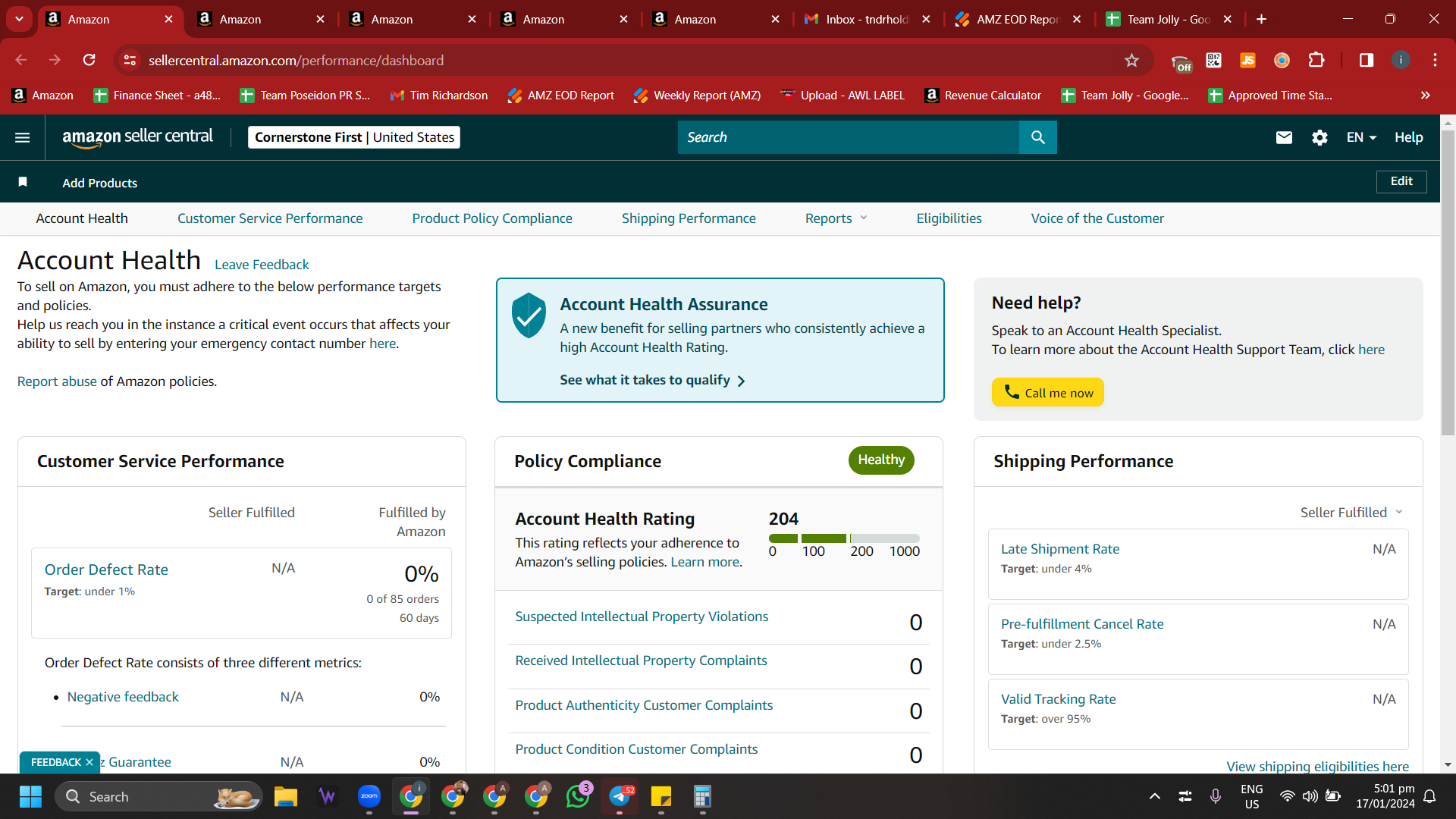Switch to Customer Service Performance tab
The width and height of the screenshot is (1456, 819).
pyautogui.click(x=270, y=218)
